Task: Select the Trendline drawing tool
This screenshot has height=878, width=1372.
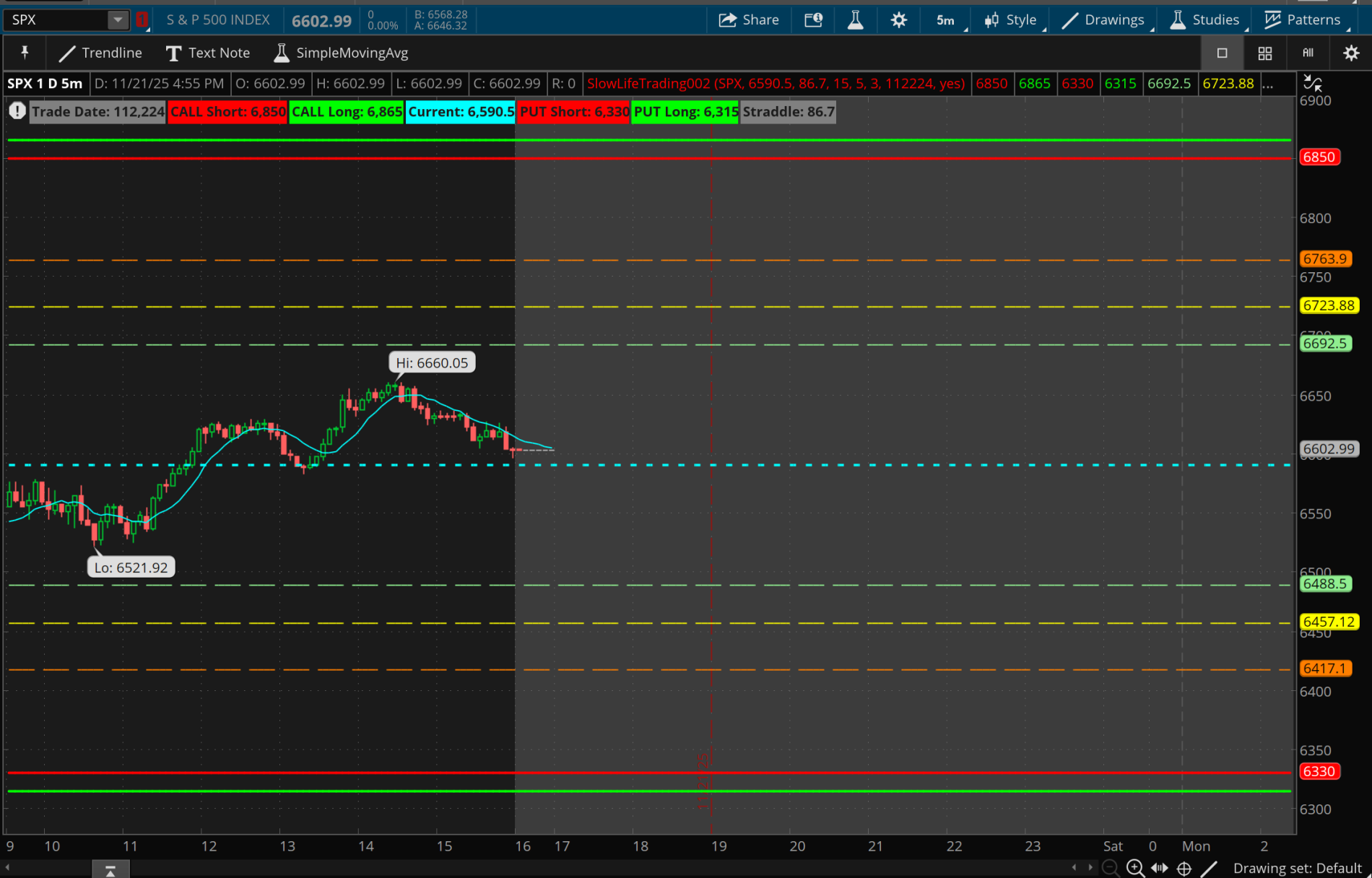Action: (x=100, y=53)
